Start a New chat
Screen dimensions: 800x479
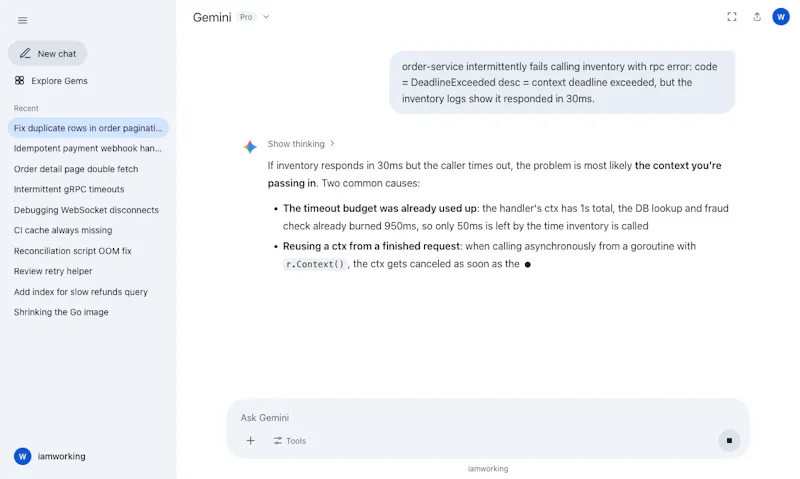[x=47, y=54]
